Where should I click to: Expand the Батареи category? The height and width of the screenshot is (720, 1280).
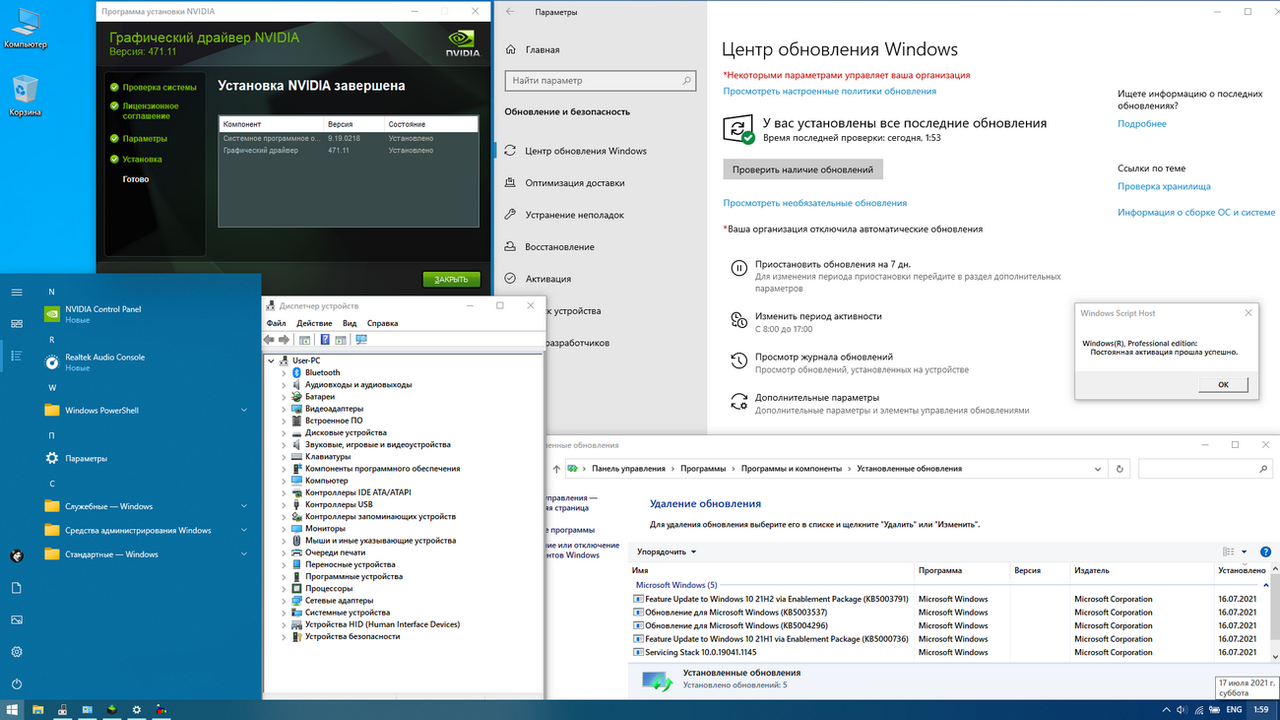click(x=284, y=397)
